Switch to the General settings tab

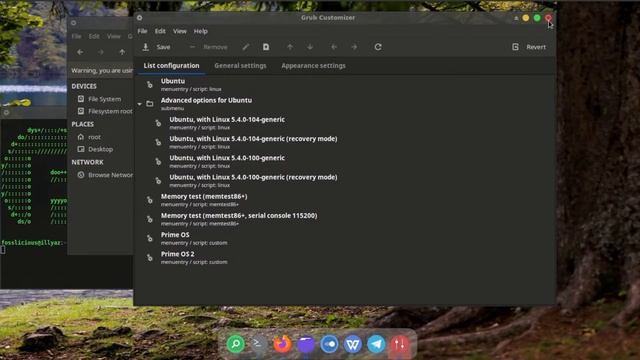tap(240, 66)
